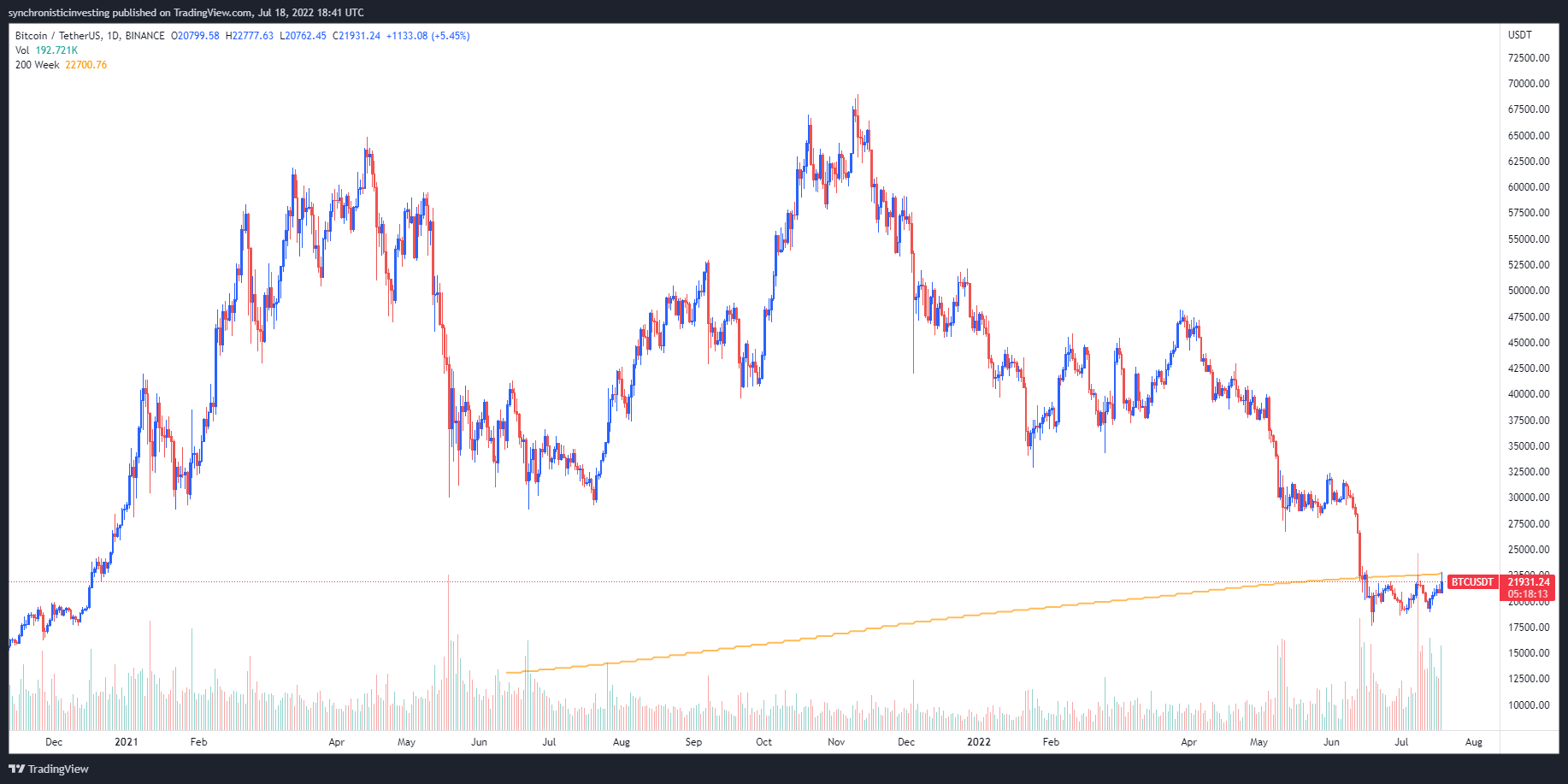Viewport: 1568px width, 784px height.
Task: Click the orange 200 Week value 22700.76
Action: (x=86, y=65)
